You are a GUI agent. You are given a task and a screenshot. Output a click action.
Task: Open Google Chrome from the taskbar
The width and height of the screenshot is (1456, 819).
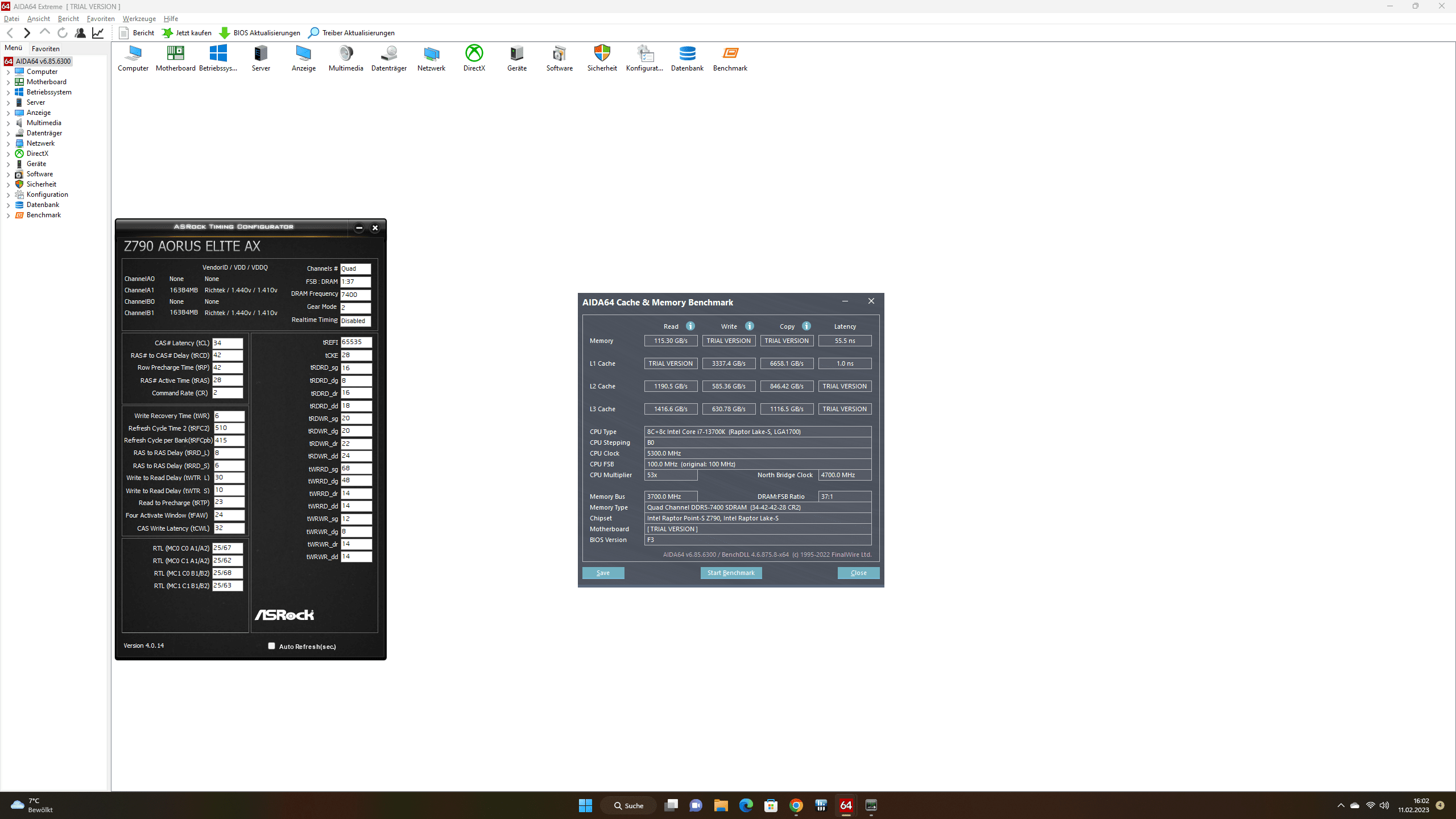pyautogui.click(x=796, y=805)
